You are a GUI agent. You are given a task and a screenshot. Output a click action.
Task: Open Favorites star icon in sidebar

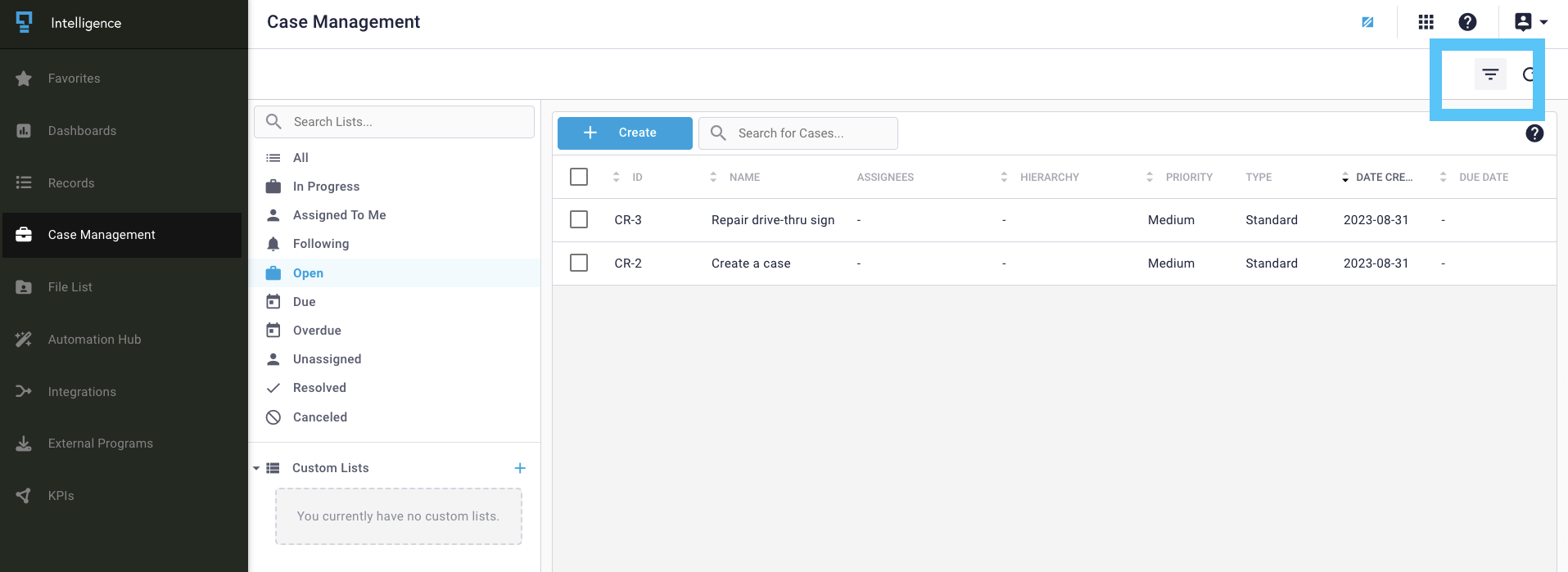click(x=24, y=79)
